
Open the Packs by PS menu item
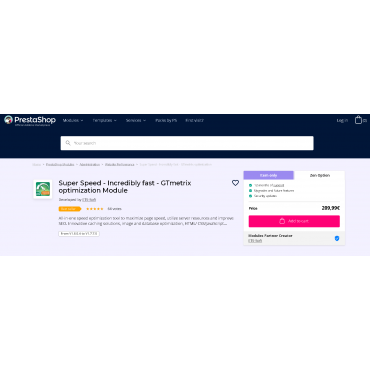point(166,120)
